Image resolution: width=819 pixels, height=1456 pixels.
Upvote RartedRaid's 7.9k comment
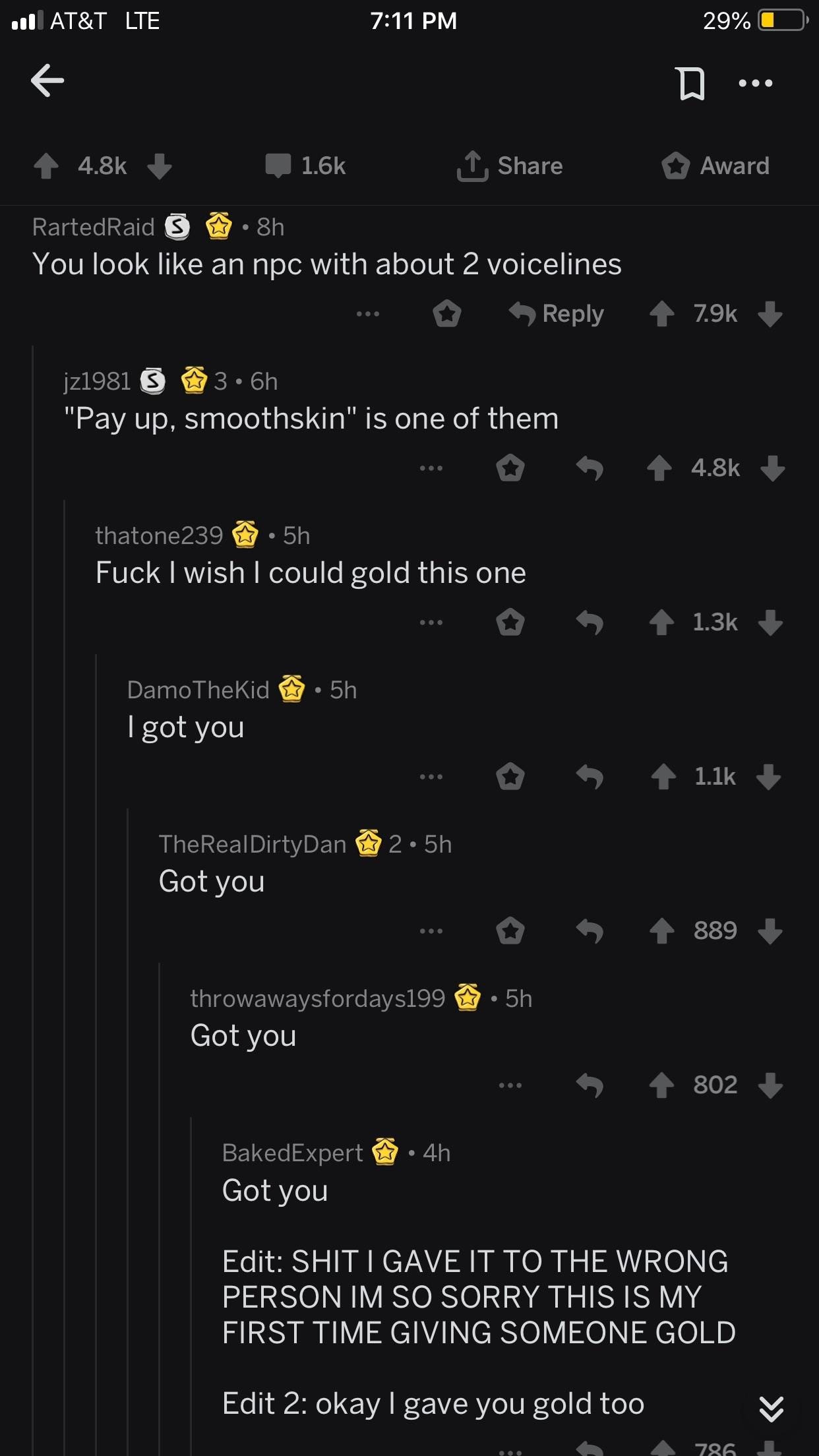[x=662, y=314]
